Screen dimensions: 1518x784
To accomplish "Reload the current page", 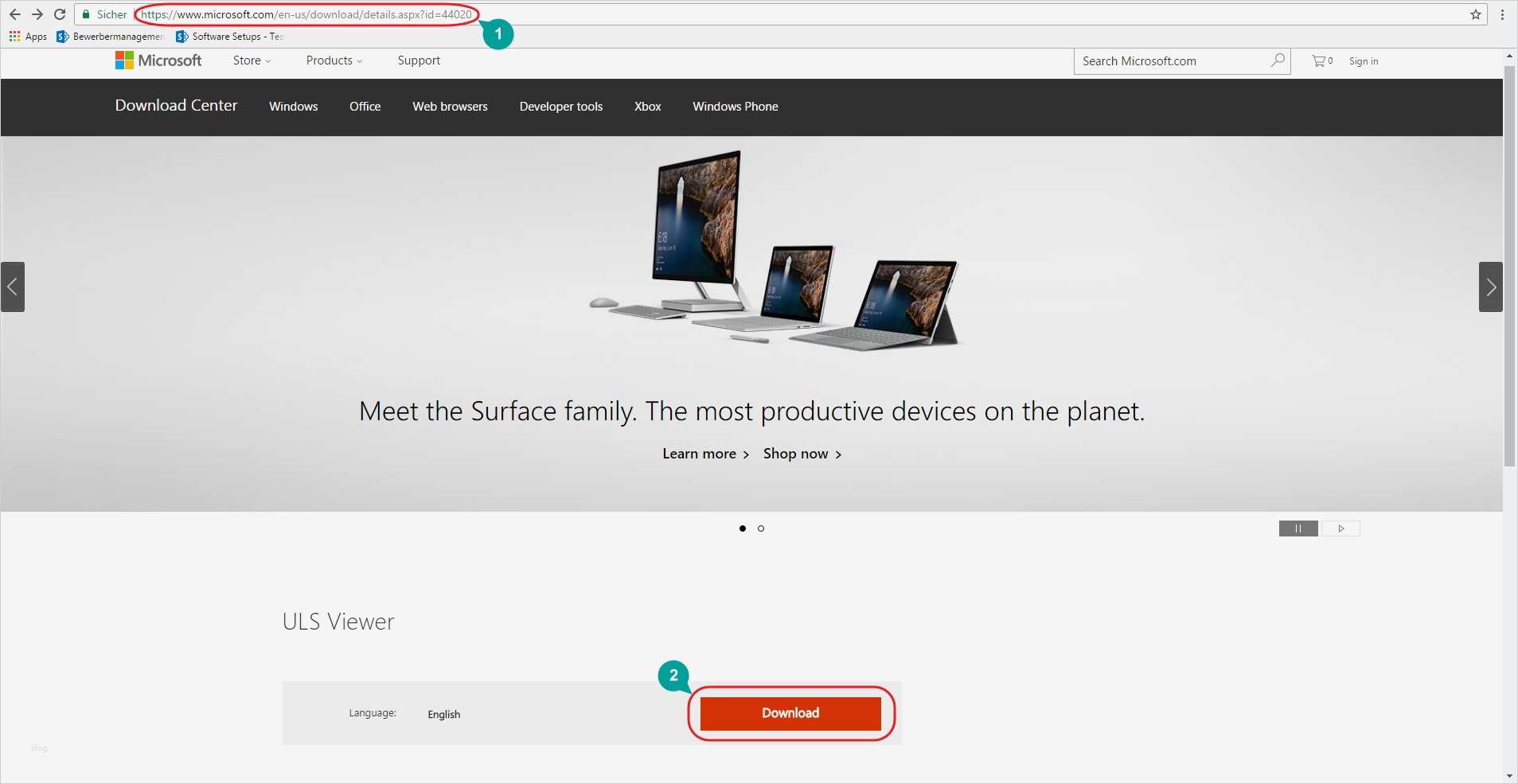I will point(60,14).
